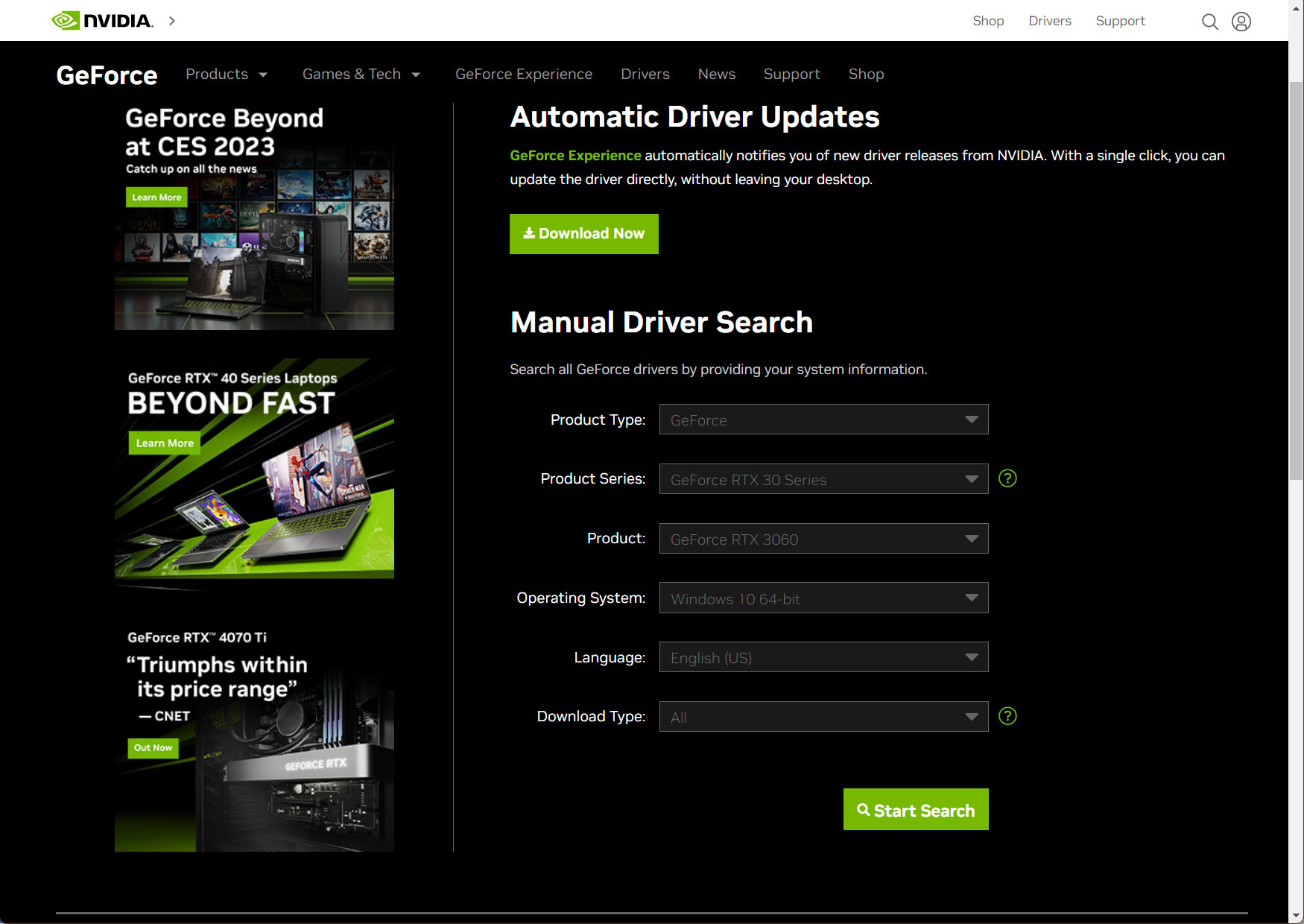The height and width of the screenshot is (924, 1304).
Task: Click the breadcrumb chevron next to NVIDIA logo
Action: [x=172, y=21]
